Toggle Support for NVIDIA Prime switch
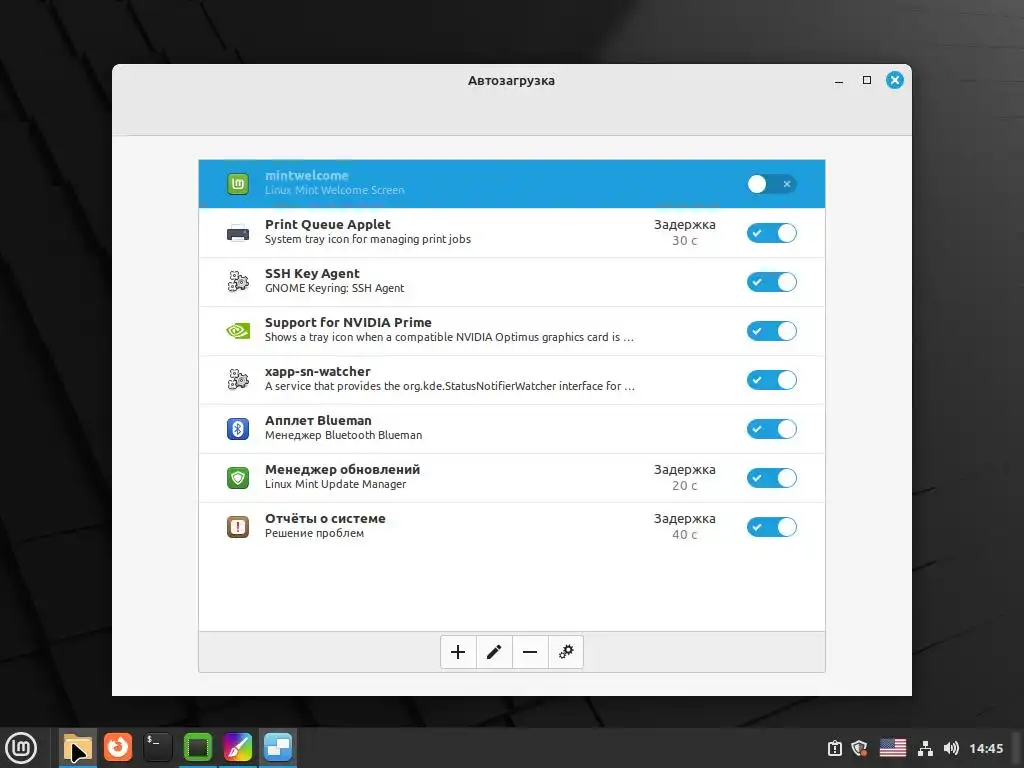Screen dimensions: 1024x768 click(771, 331)
